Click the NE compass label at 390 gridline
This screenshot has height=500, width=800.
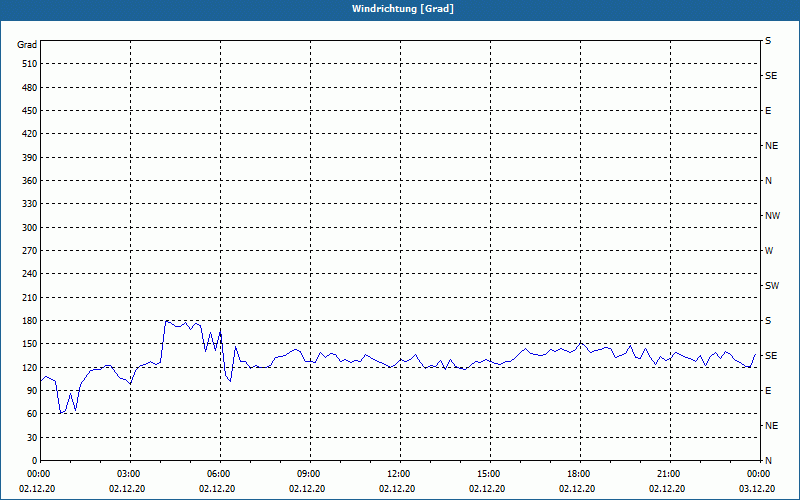pos(771,146)
